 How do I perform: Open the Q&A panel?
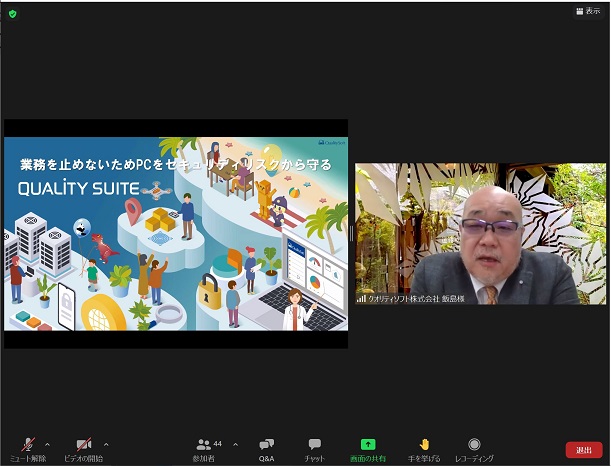click(267, 450)
